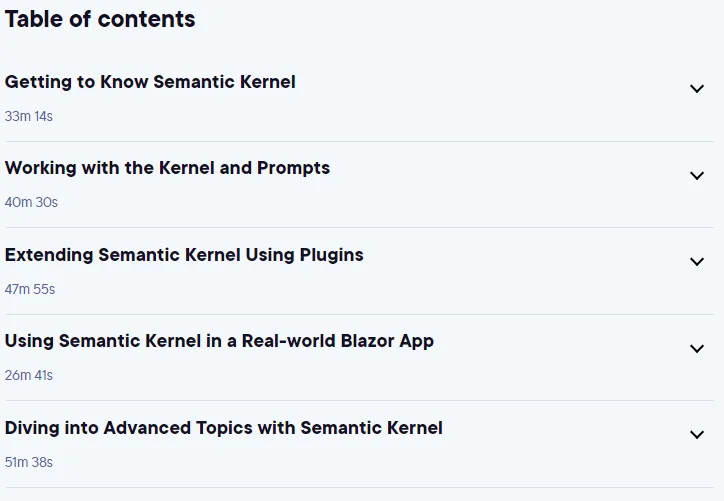Open the chevron for Extending Semantic Kernel Using Plugins

pyautogui.click(x=697, y=261)
